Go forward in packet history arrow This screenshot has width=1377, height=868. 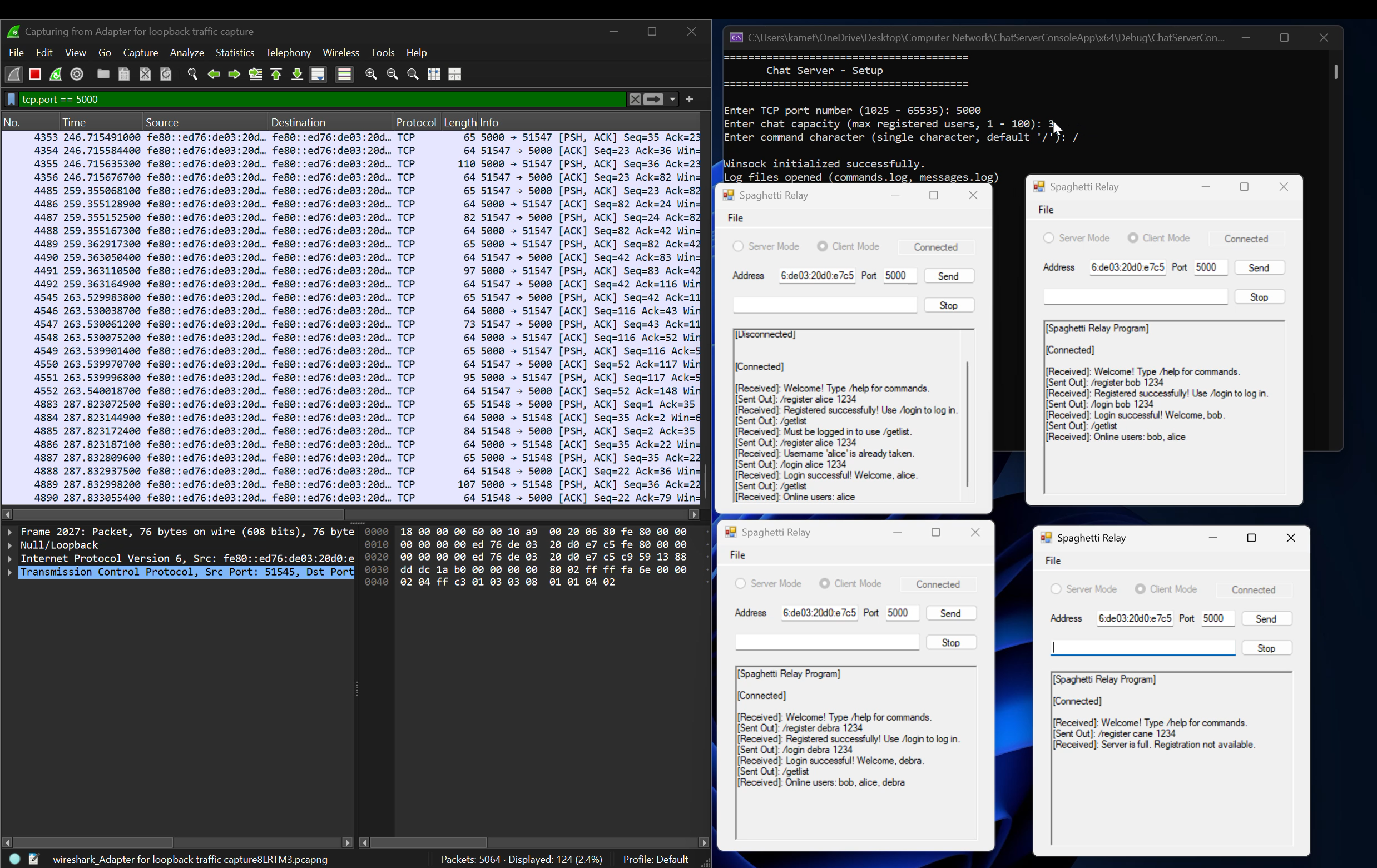coord(235,75)
